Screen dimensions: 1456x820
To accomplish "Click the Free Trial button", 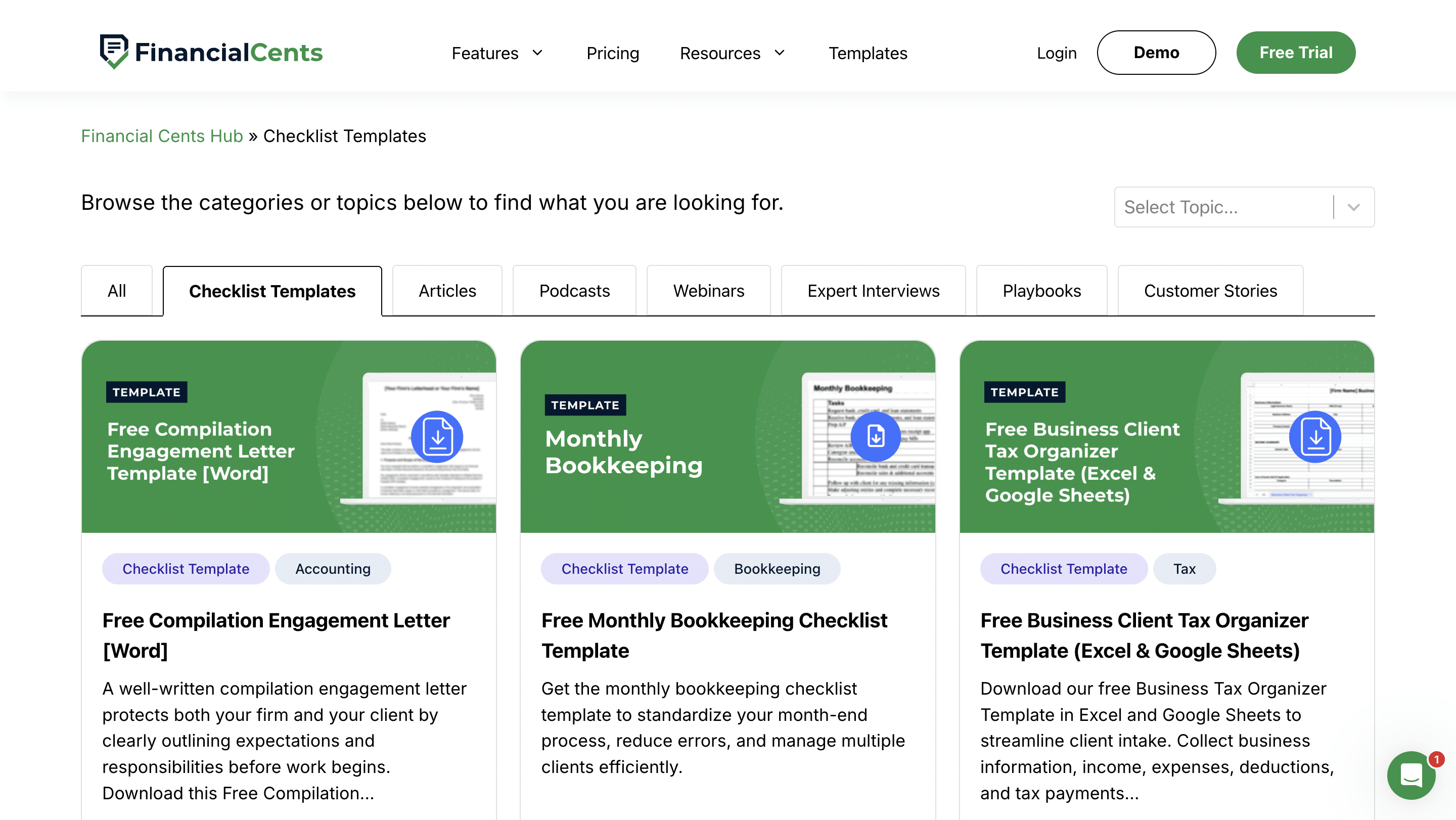I will (x=1295, y=52).
